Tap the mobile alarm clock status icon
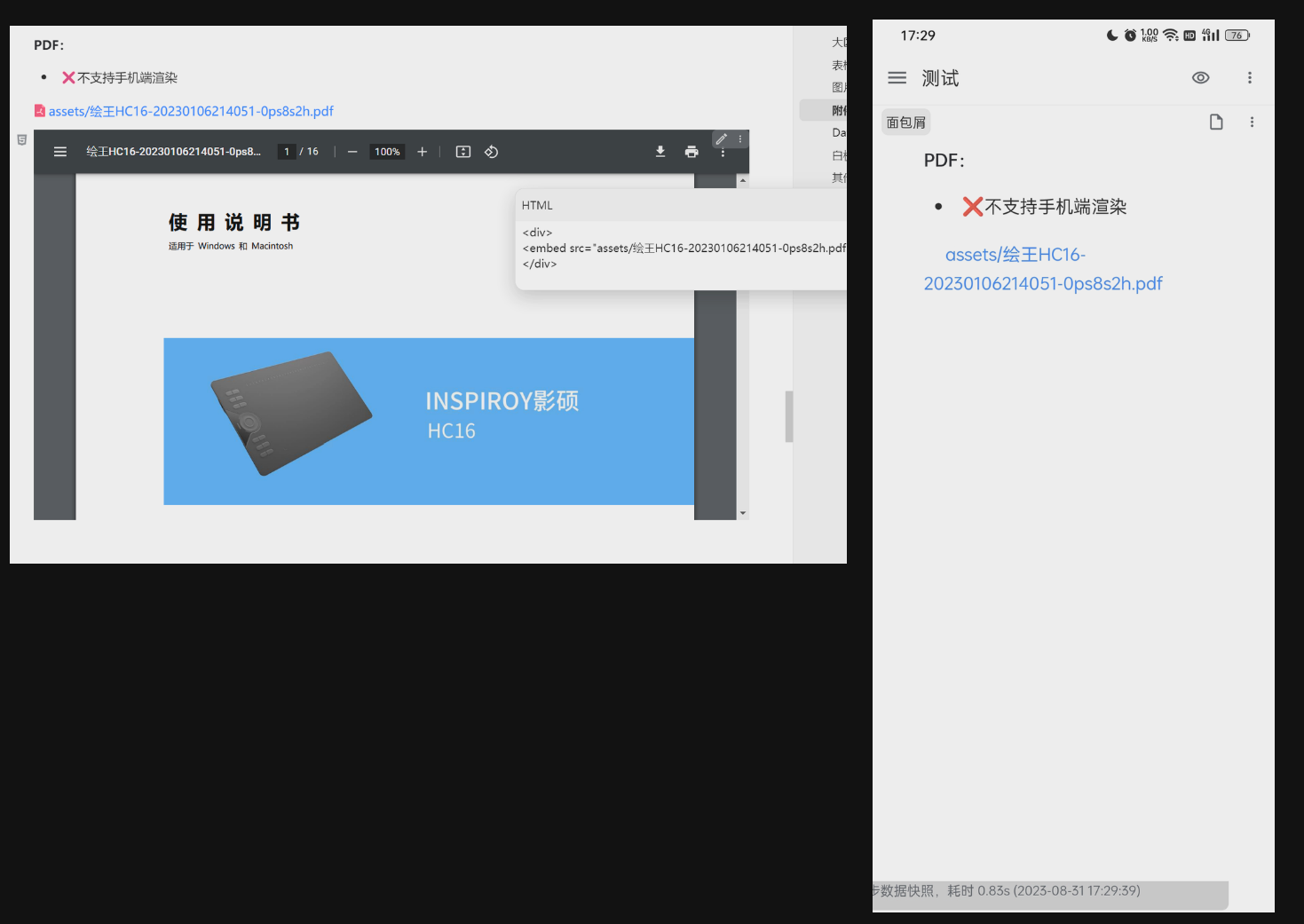This screenshot has height=924, width=1304. tap(1130, 36)
